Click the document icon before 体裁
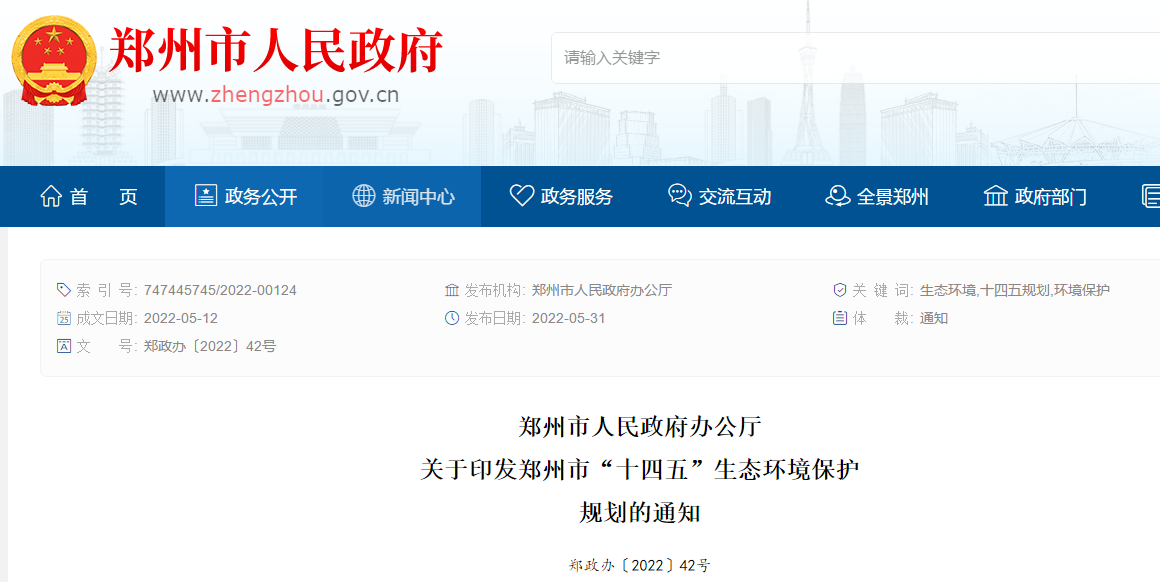The height and width of the screenshot is (582, 1160). [x=838, y=318]
